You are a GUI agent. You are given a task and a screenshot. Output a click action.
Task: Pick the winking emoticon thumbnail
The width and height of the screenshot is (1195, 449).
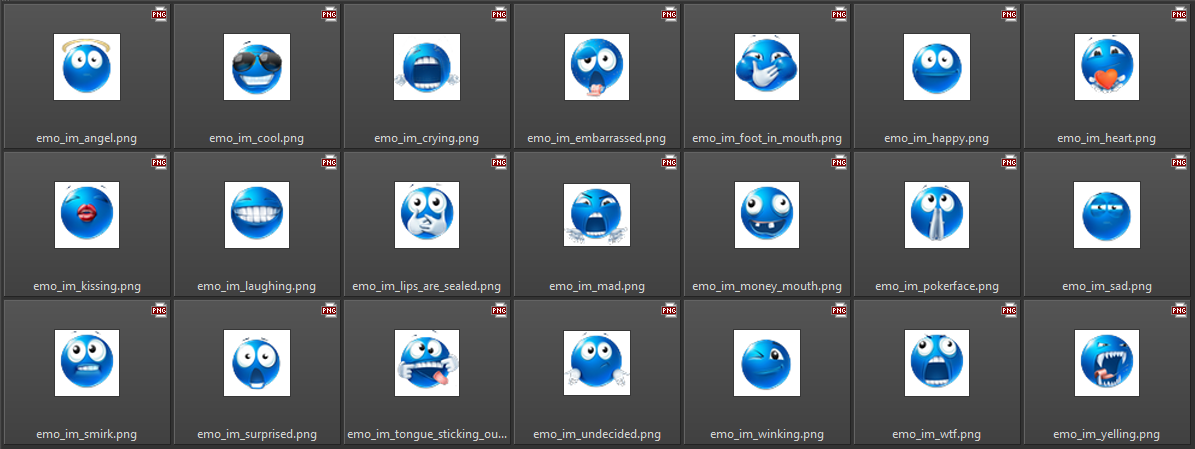(x=767, y=363)
